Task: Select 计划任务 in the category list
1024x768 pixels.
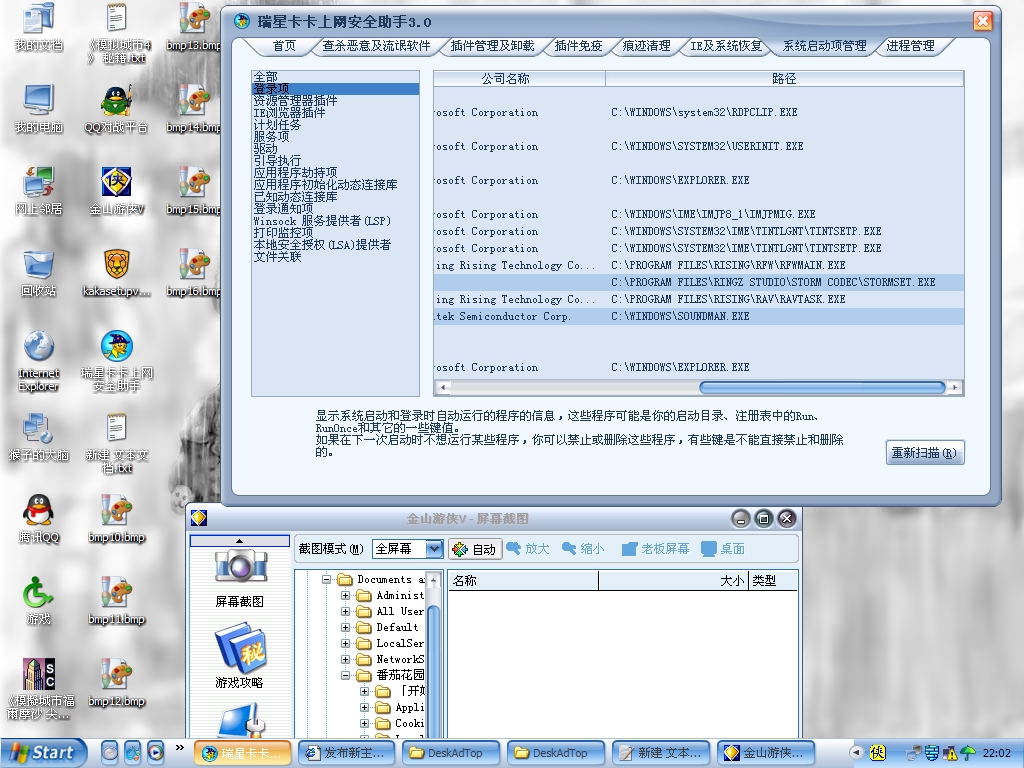Action: click(335, 125)
